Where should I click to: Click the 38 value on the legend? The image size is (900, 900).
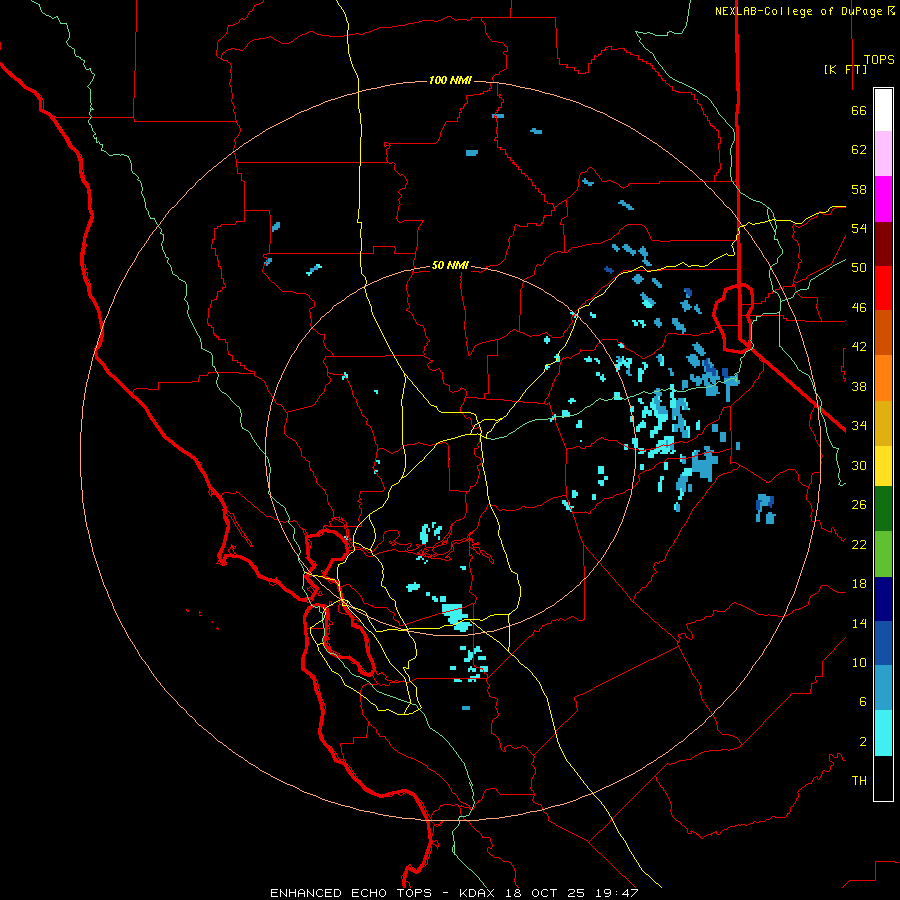(x=859, y=387)
